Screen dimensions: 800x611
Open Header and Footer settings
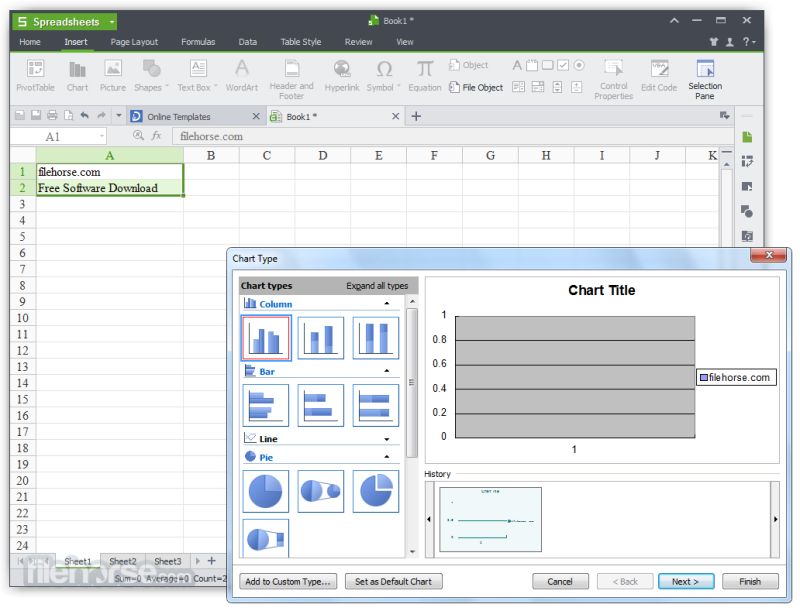pos(291,80)
